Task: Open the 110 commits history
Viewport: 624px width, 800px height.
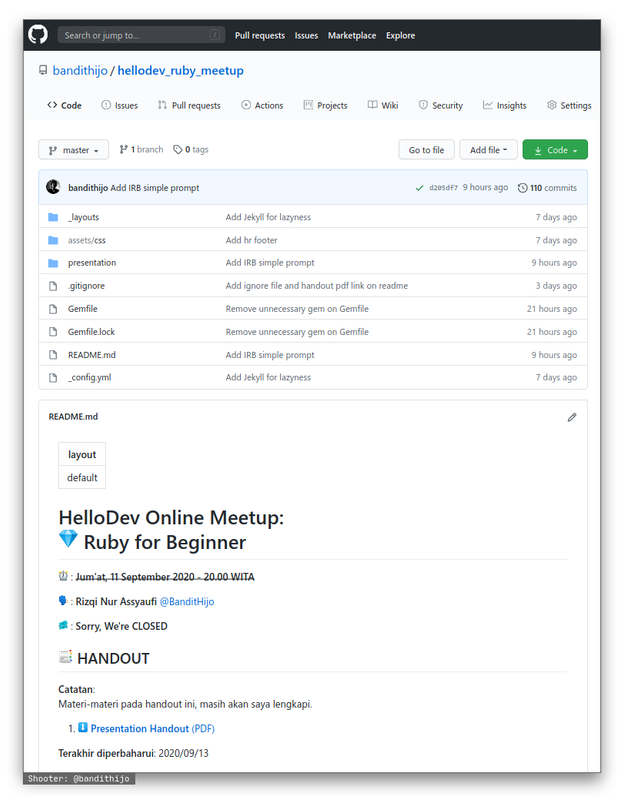Action: pos(547,188)
